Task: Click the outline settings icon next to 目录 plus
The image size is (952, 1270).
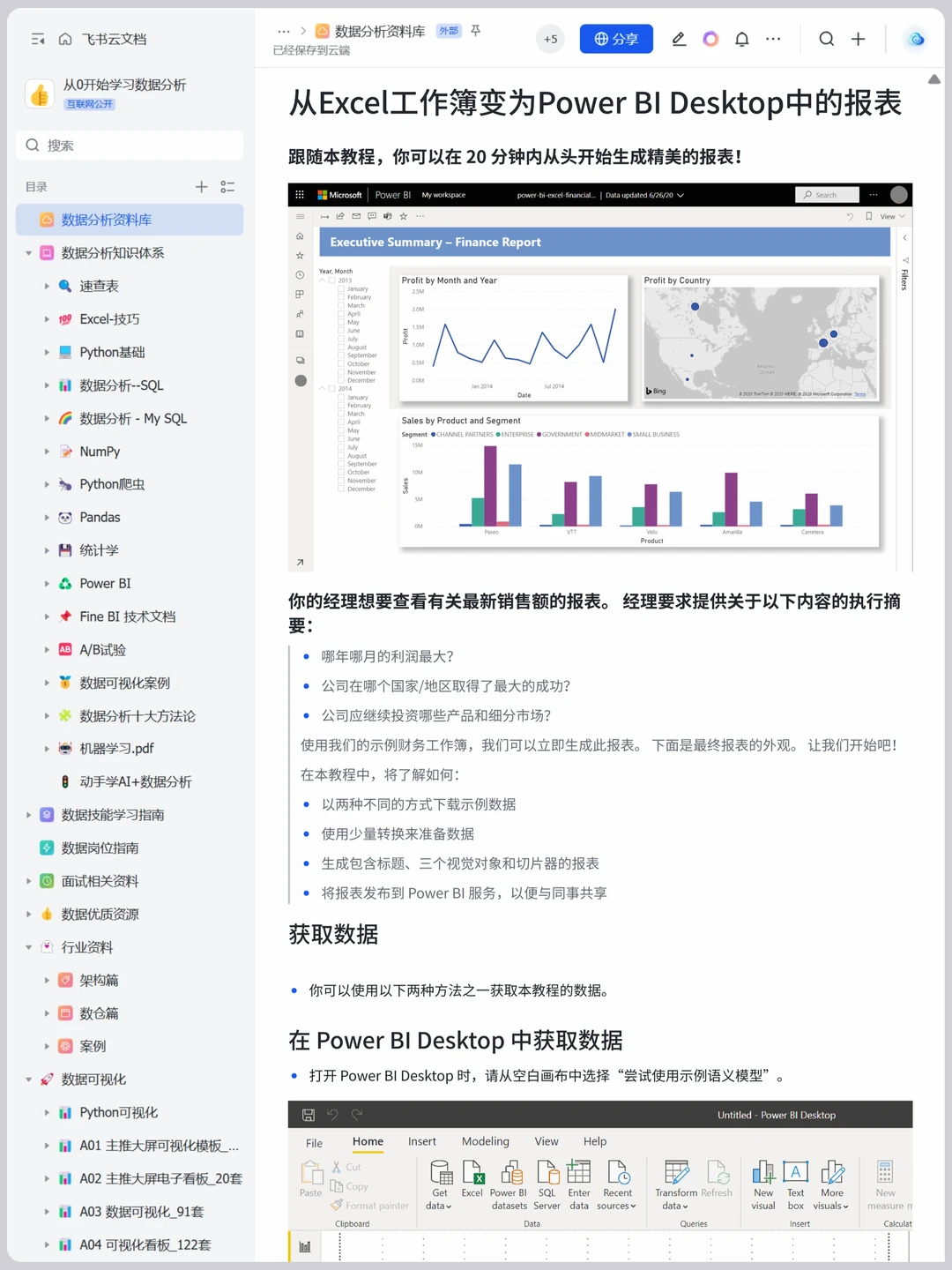Action: (x=227, y=186)
